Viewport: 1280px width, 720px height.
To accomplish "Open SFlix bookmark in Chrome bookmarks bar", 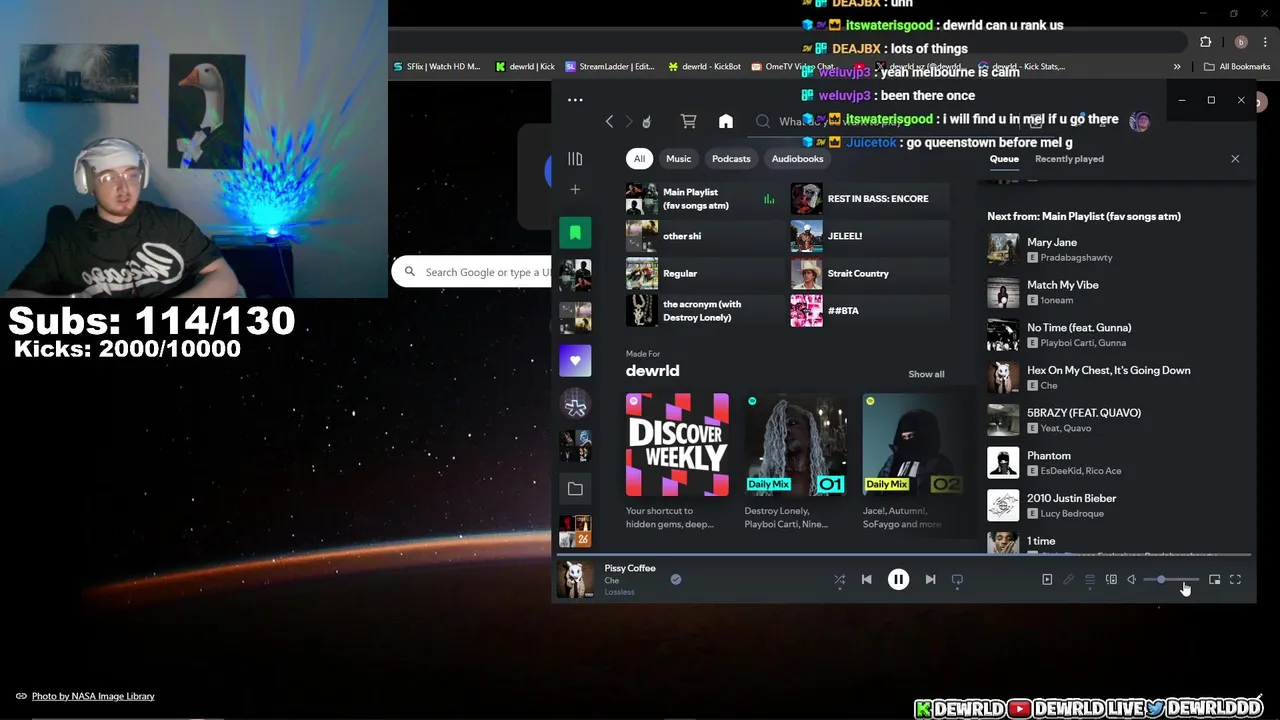I will pos(436,67).
